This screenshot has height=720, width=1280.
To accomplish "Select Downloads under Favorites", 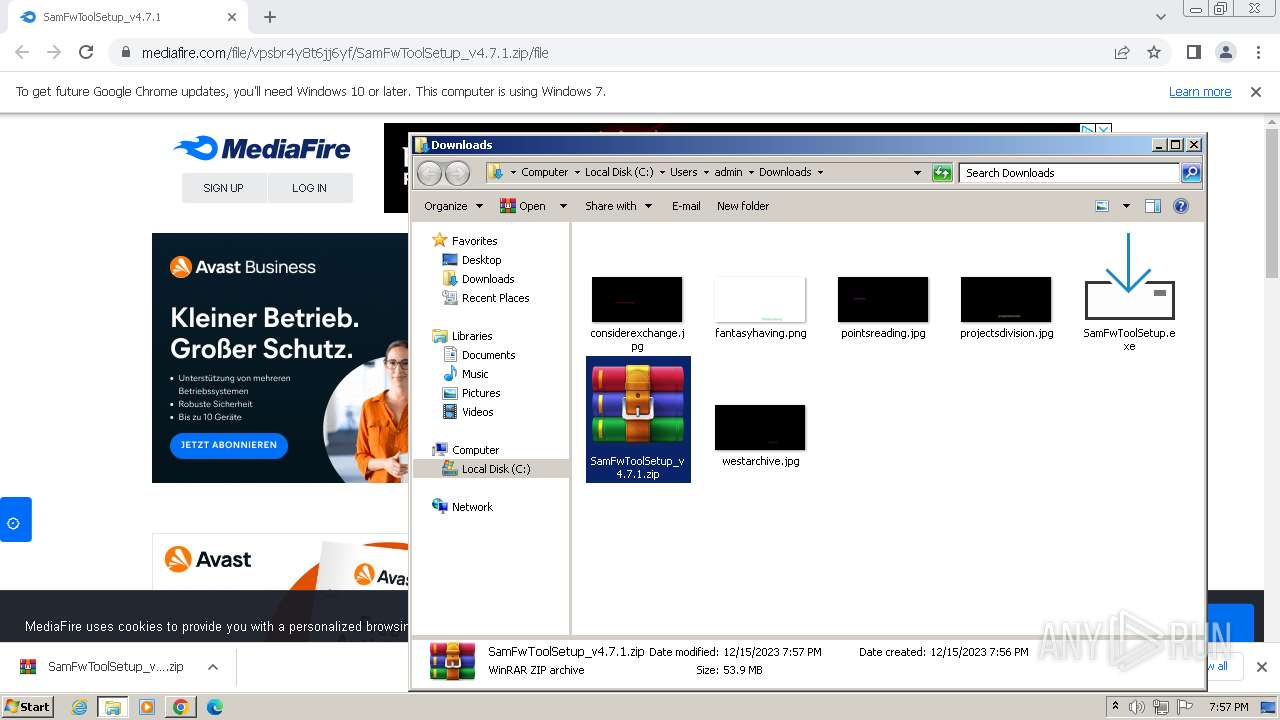I will [488, 279].
